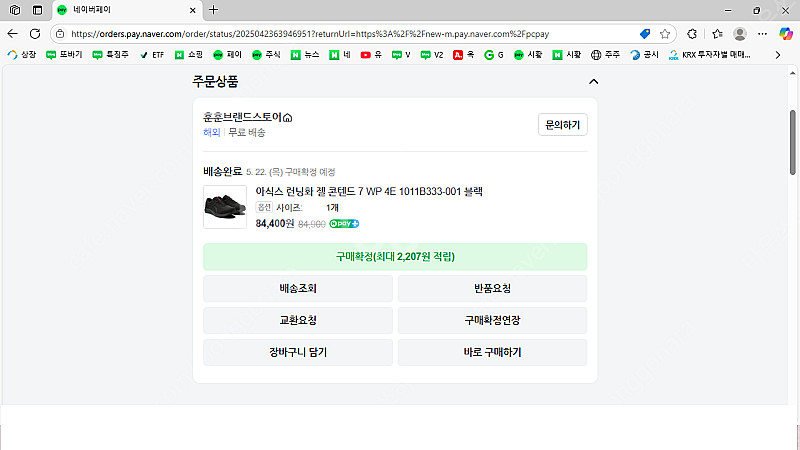The width and height of the screenshot is (800, 450).
Task: View site information lock icon
Action: (60, 34)
